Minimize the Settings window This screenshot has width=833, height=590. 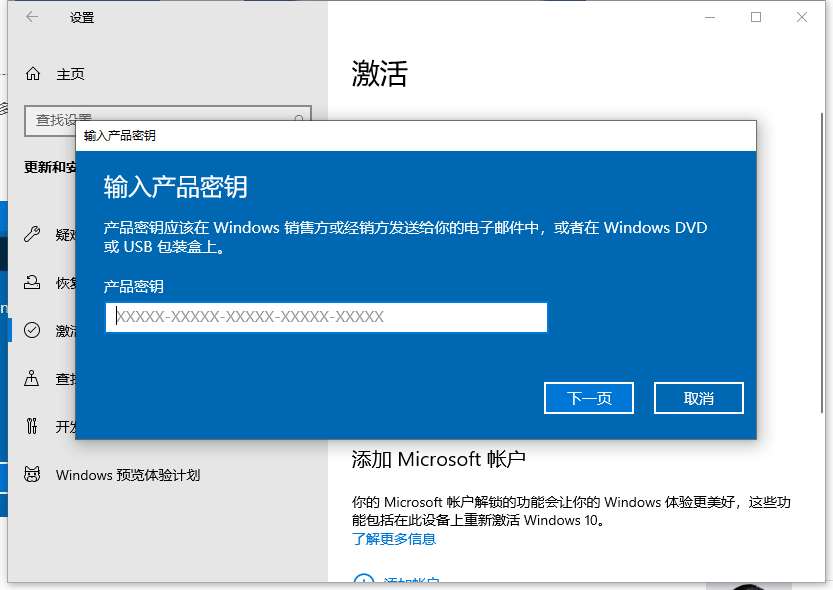click(x=710, y=17)
